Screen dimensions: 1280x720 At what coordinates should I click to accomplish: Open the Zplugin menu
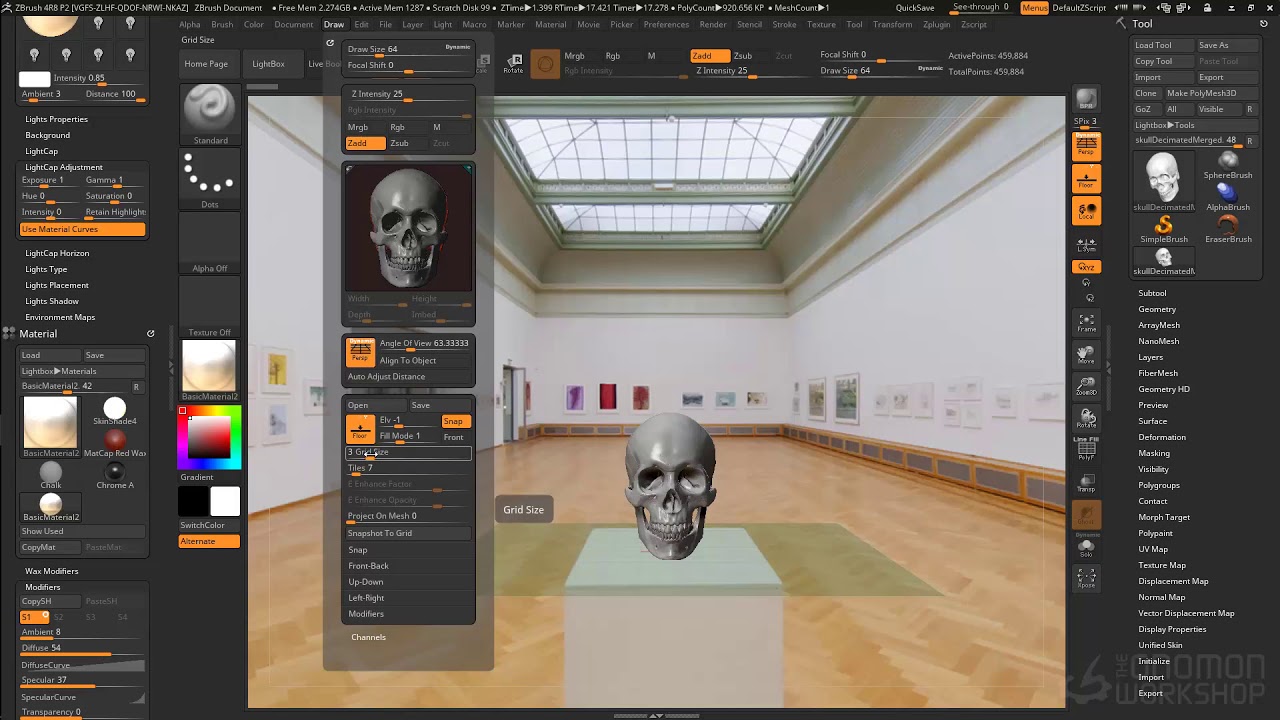(x=937, y=24)
